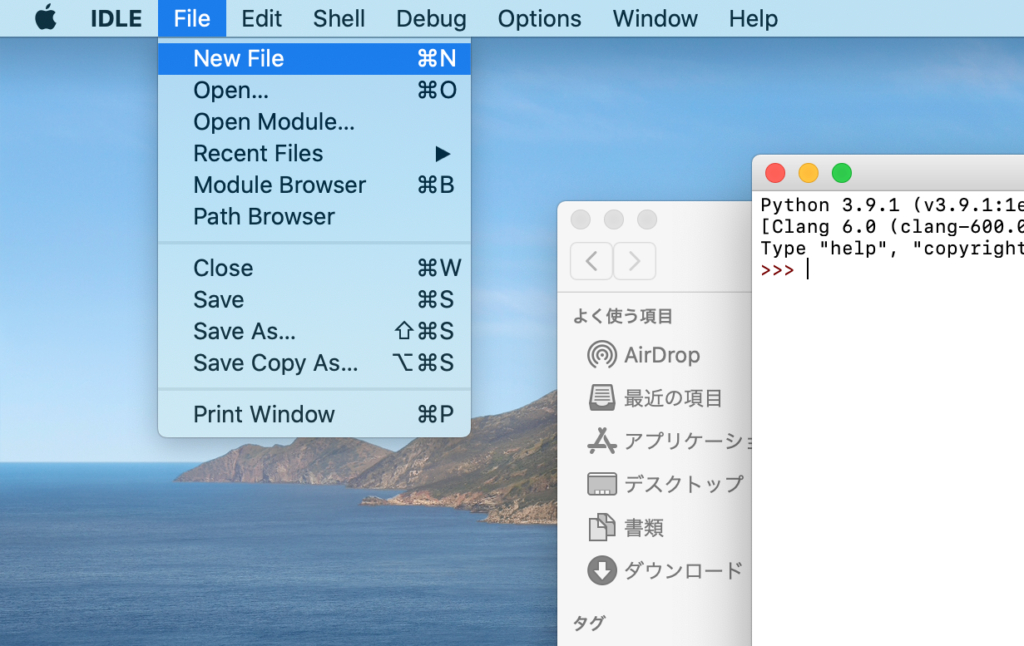Click the Finder back arrow button
1024x646 pixels.
pos(591,261)
